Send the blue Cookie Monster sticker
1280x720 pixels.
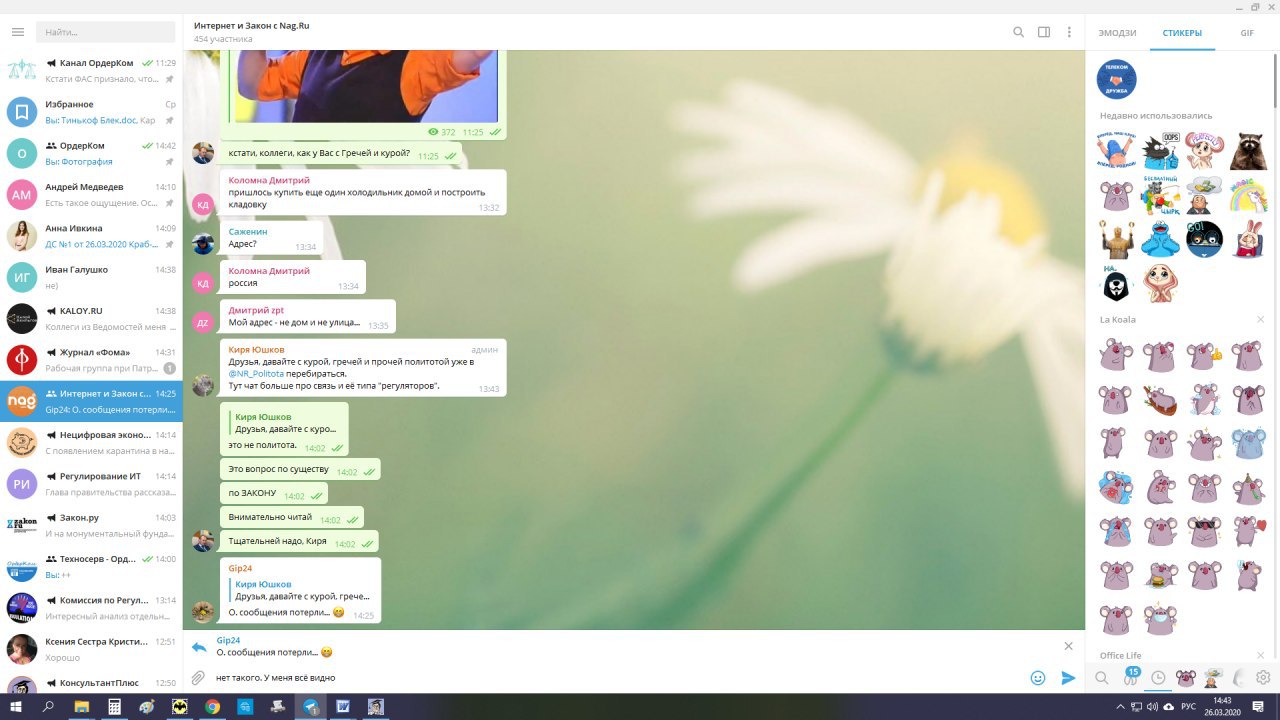1160,240
